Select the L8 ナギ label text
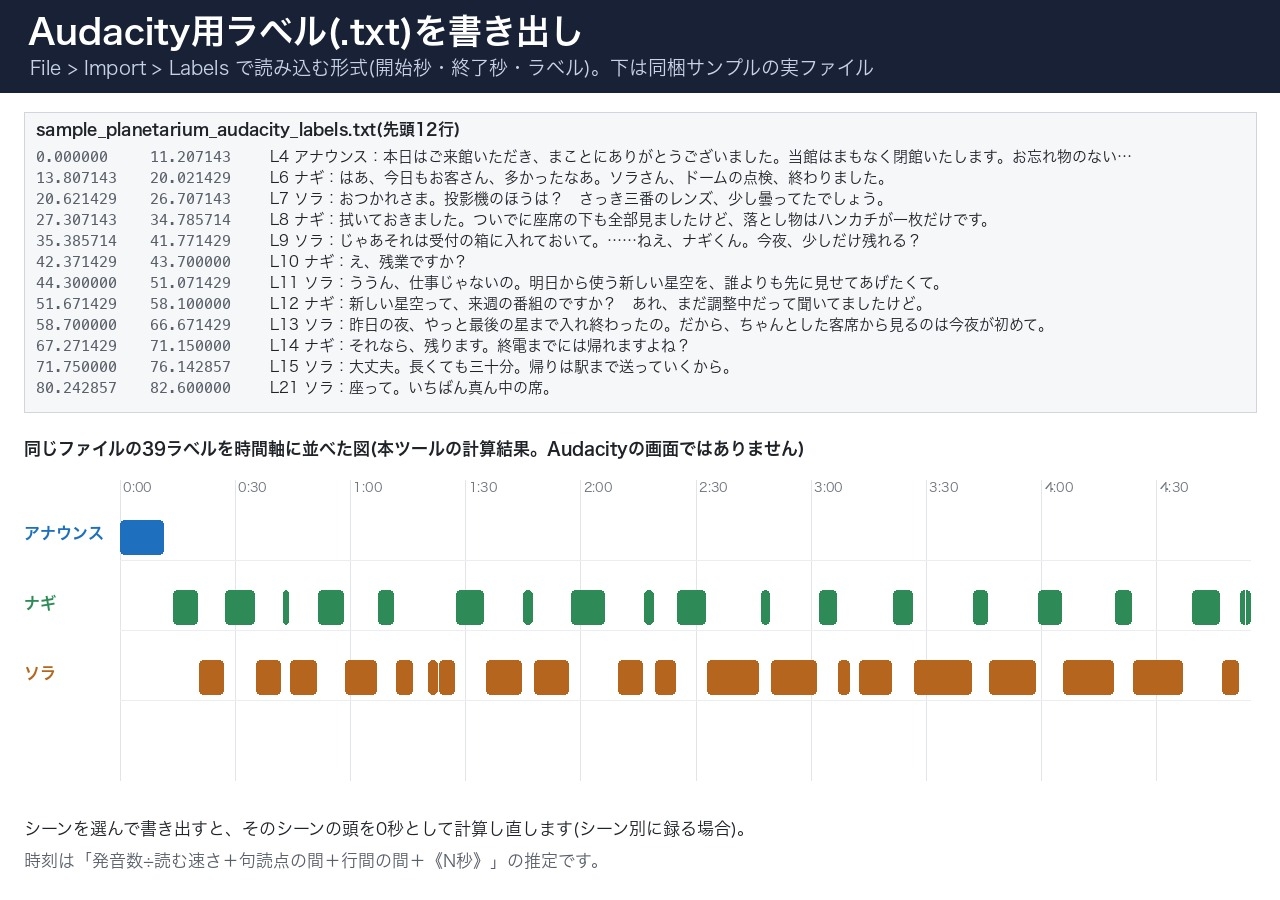Image resolution: width=1280 pixels, height=900 pixels. (630, 220)
